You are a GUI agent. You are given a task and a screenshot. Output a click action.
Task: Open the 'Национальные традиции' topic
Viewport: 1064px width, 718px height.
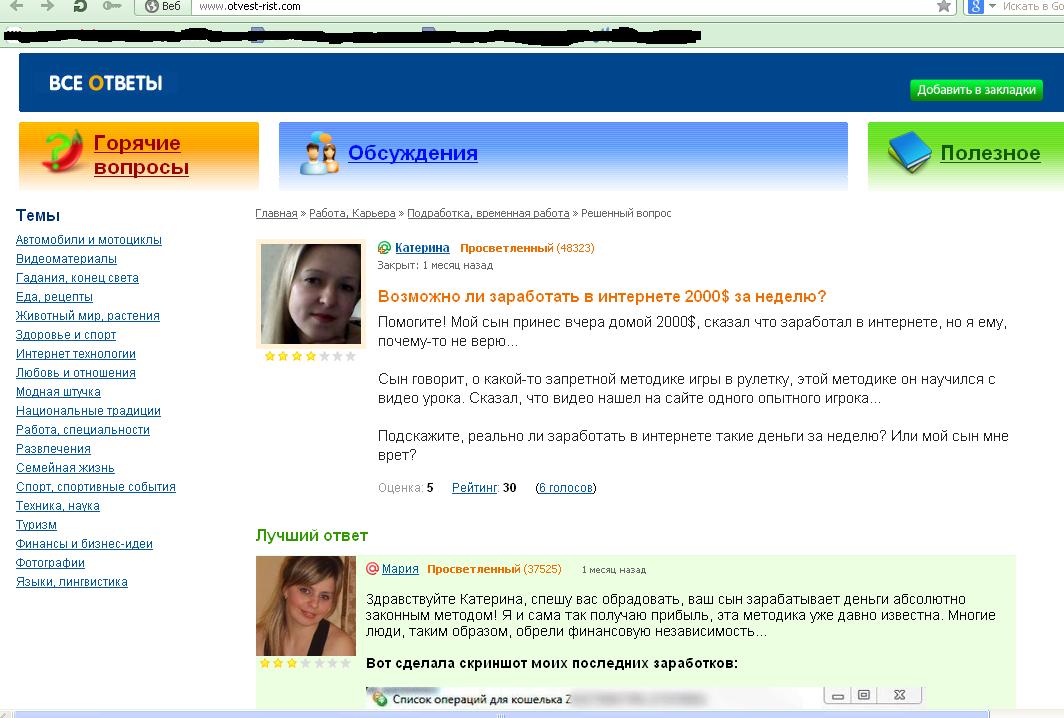click(88, 411)
